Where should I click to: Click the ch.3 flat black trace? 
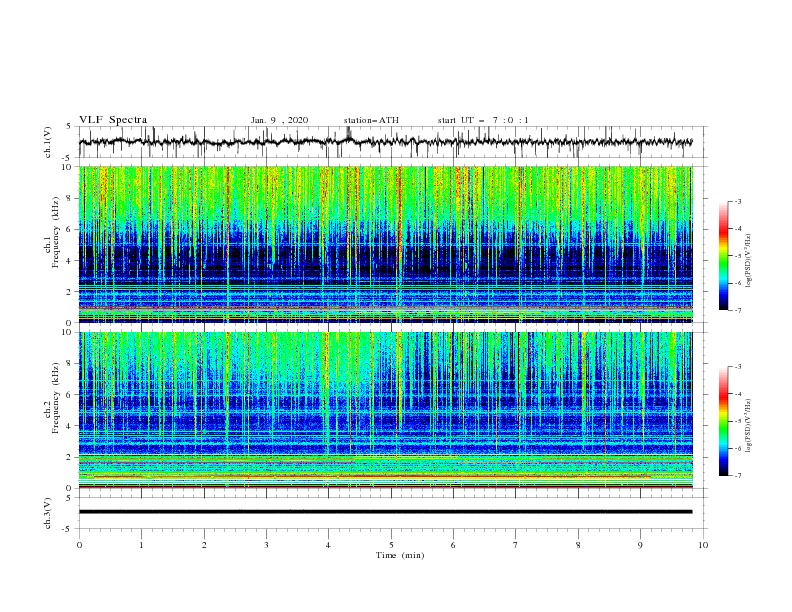[x=385, y=512]
